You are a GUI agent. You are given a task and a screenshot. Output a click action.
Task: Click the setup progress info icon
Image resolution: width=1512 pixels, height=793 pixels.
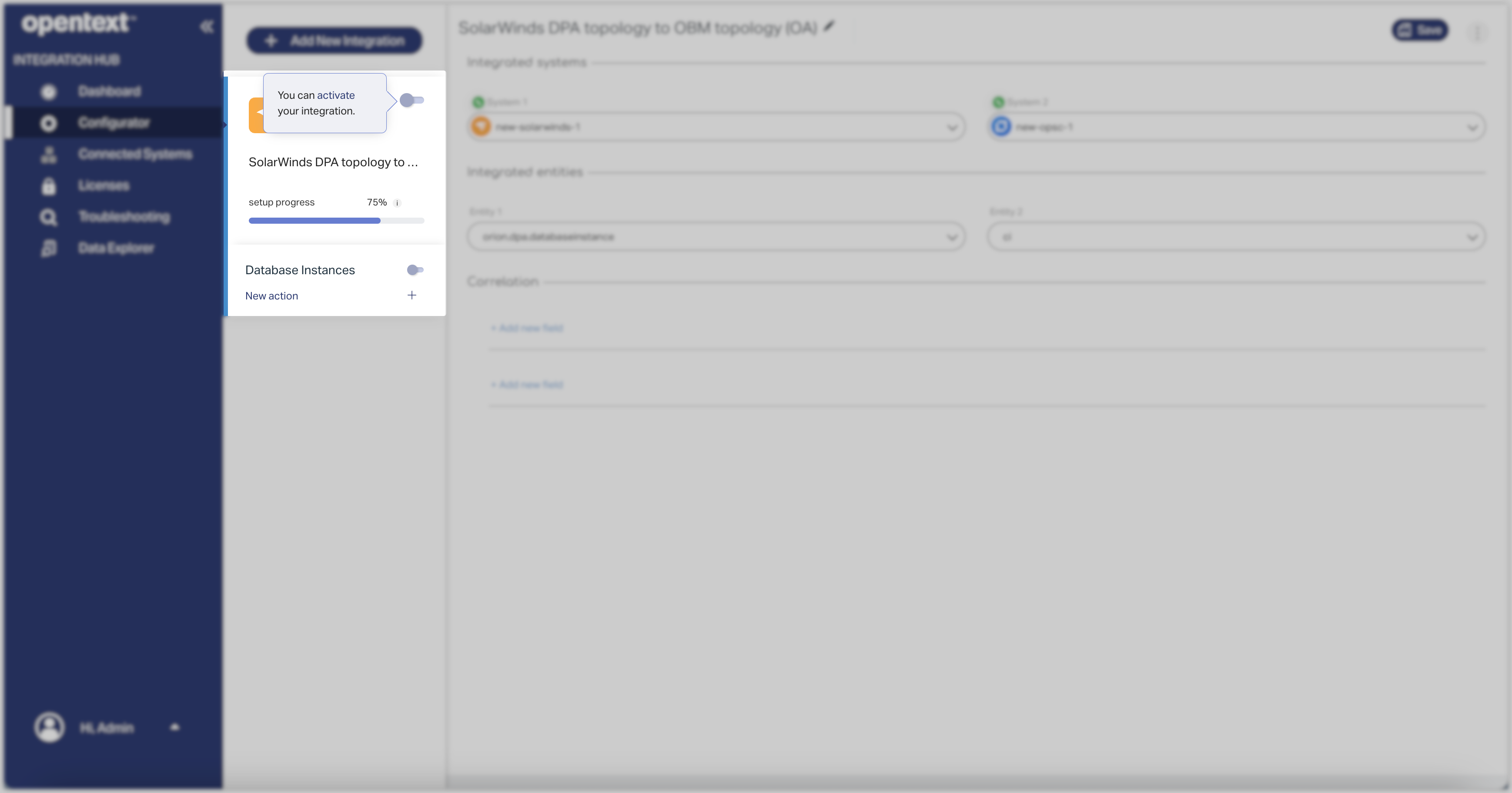[398, 203]
